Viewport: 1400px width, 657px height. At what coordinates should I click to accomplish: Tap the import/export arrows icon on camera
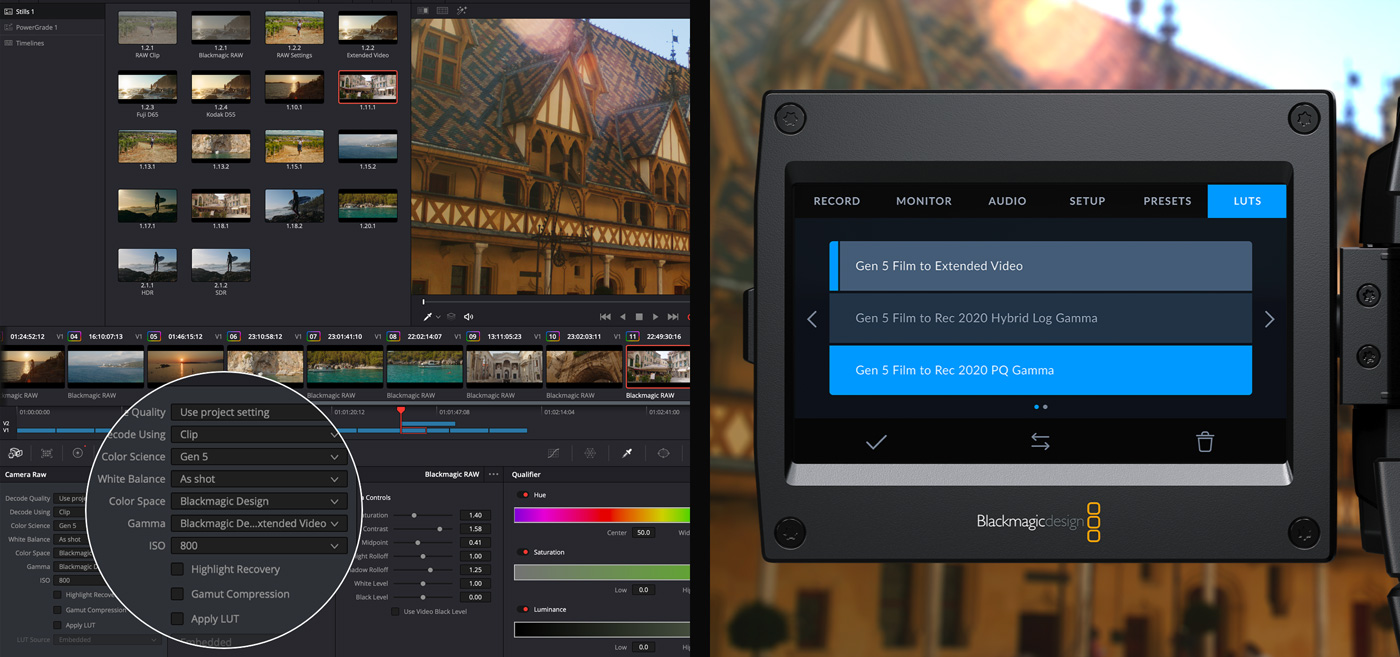coord(1040,442)
